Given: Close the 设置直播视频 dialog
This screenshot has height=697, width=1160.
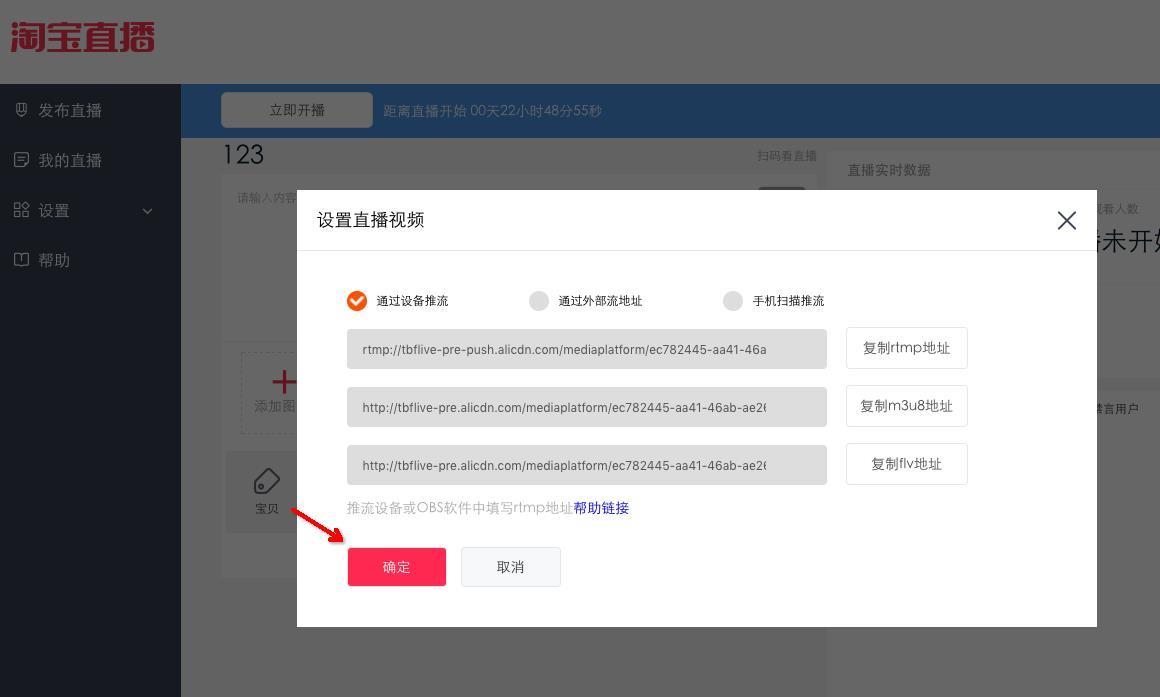Looking at the screenshot, I should [x=1066, y=220].
